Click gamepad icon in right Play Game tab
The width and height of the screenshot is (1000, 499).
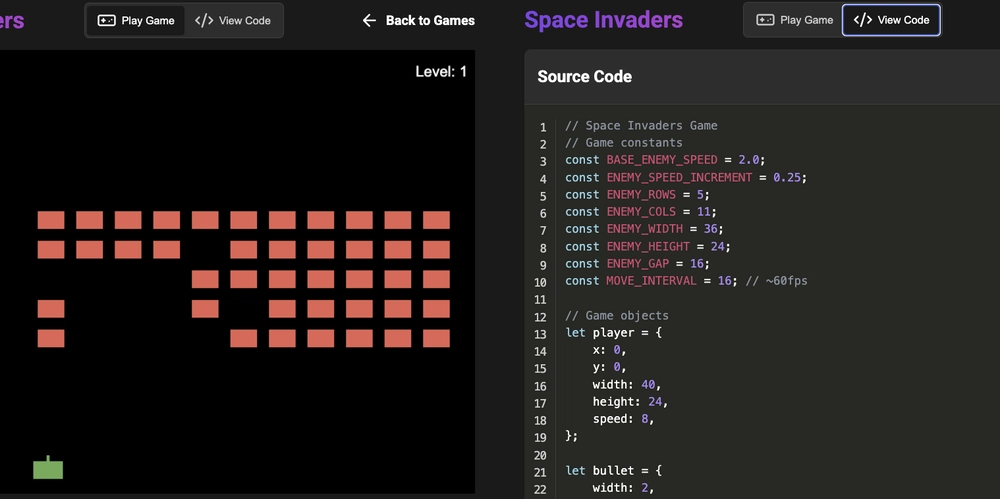click(765, 20)
